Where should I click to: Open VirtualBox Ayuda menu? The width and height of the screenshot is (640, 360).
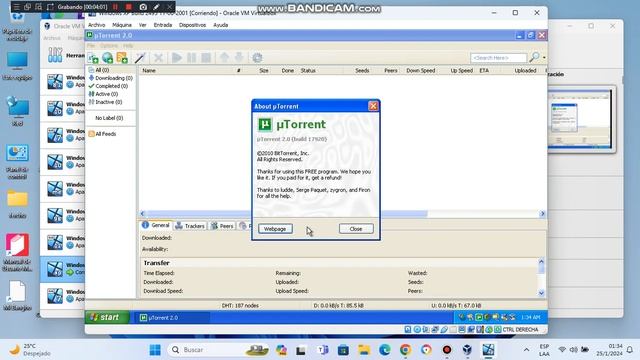click(220, 25)
